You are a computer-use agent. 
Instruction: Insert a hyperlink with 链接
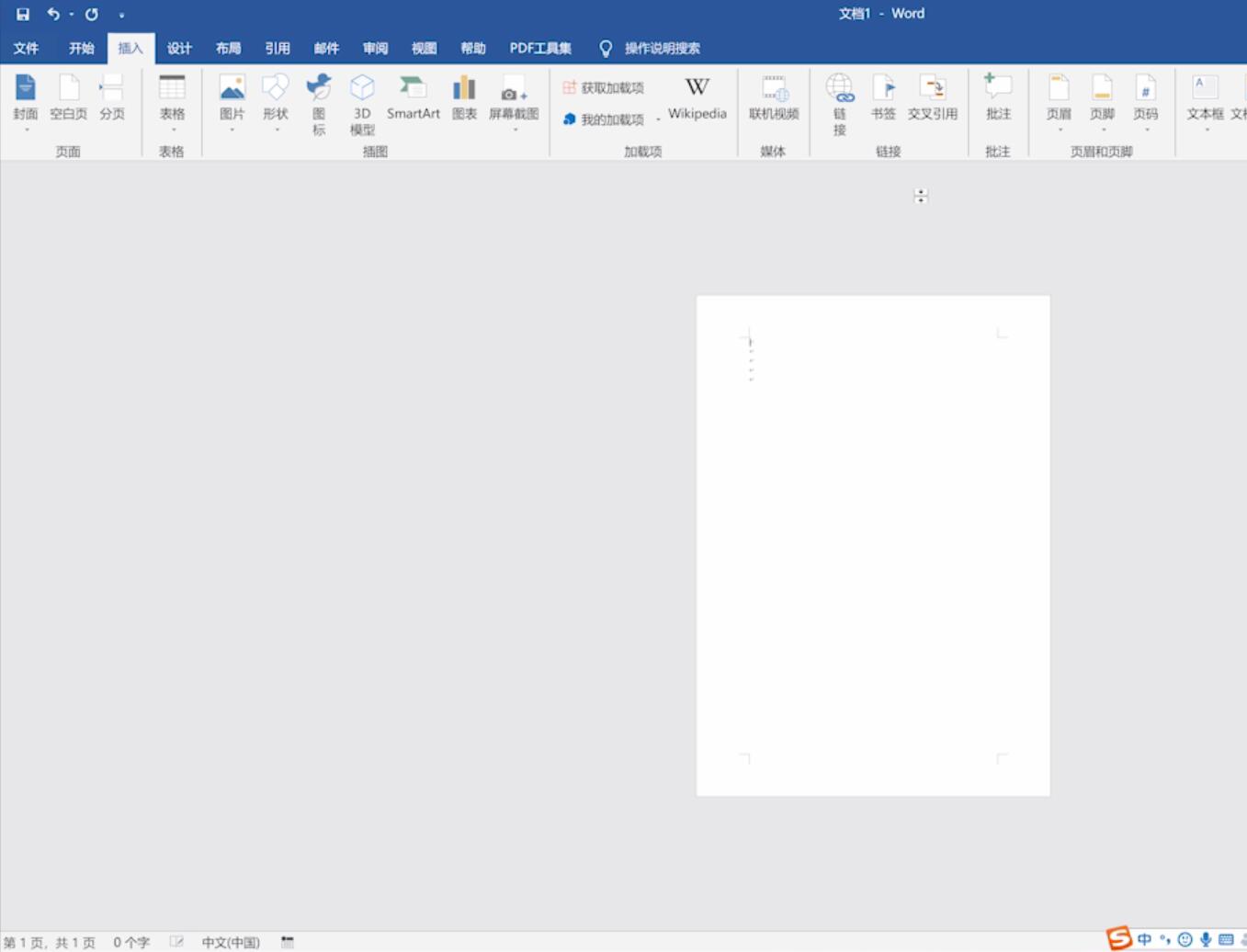point(840,105)
